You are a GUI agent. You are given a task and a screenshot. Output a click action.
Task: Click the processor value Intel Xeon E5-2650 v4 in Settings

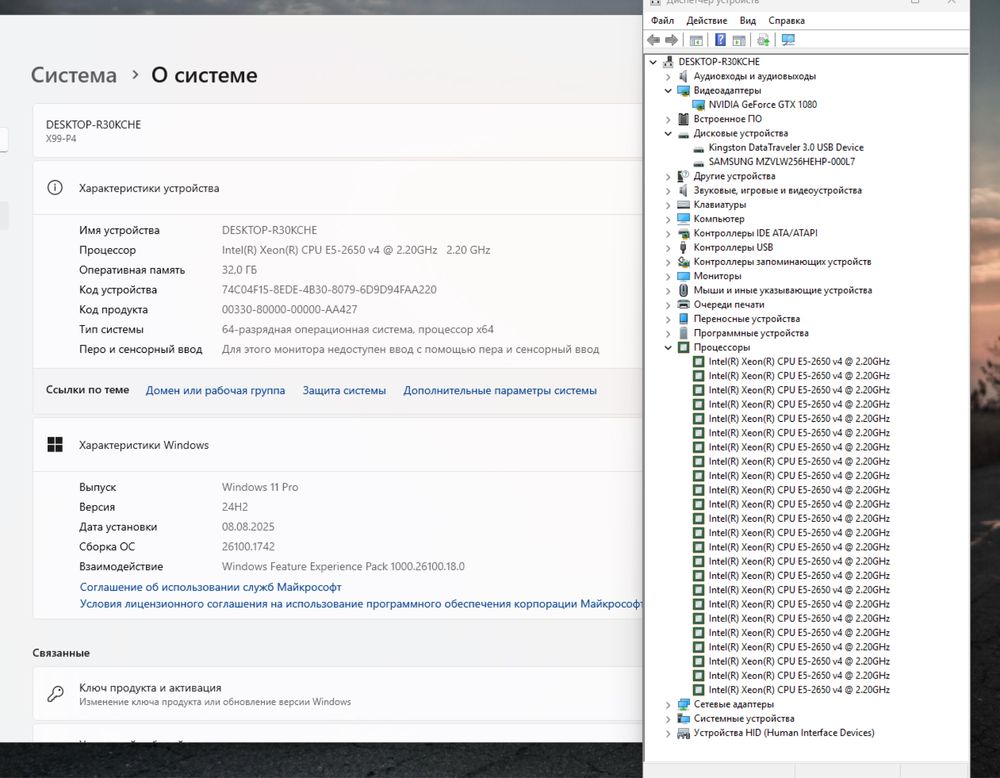coord(356,250)
